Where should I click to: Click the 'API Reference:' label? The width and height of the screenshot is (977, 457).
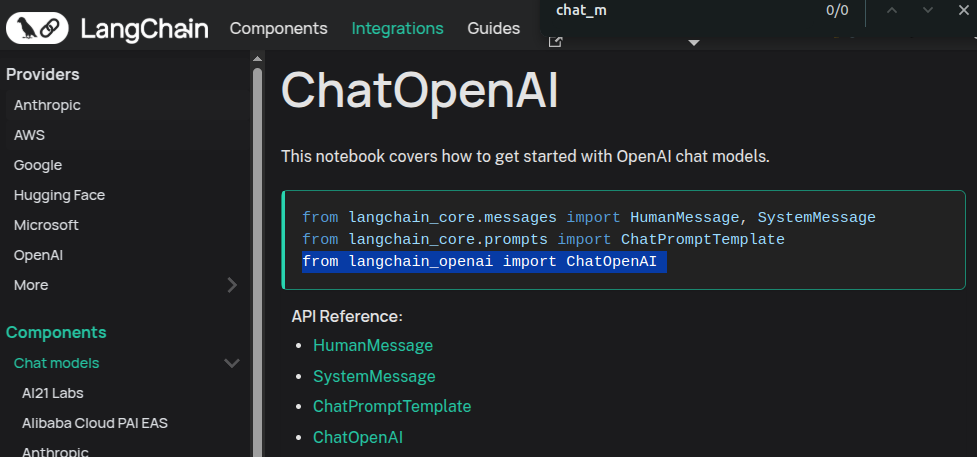pos(347,317)
